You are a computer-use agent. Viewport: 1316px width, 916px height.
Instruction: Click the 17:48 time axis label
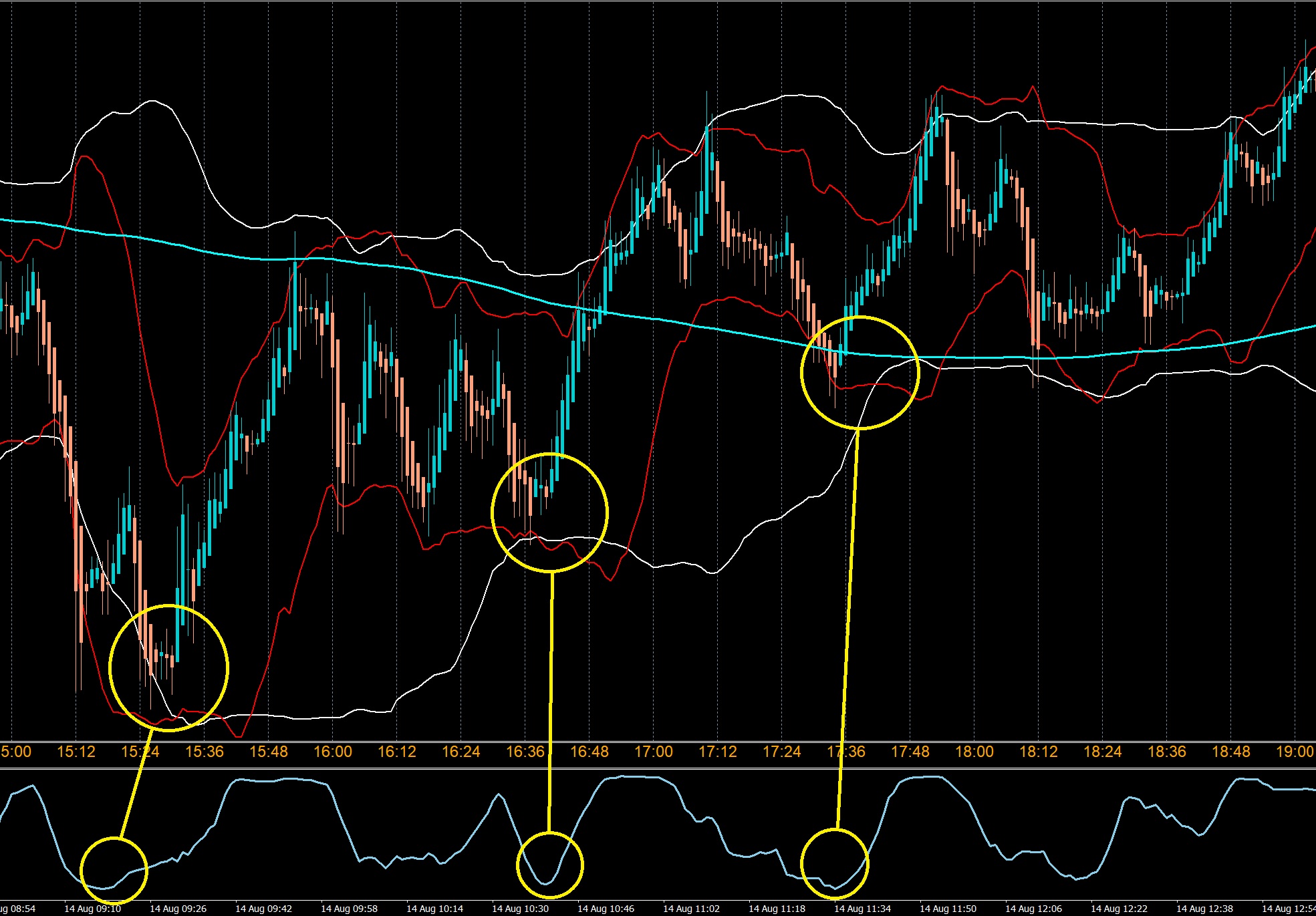[x=910, y=752]
